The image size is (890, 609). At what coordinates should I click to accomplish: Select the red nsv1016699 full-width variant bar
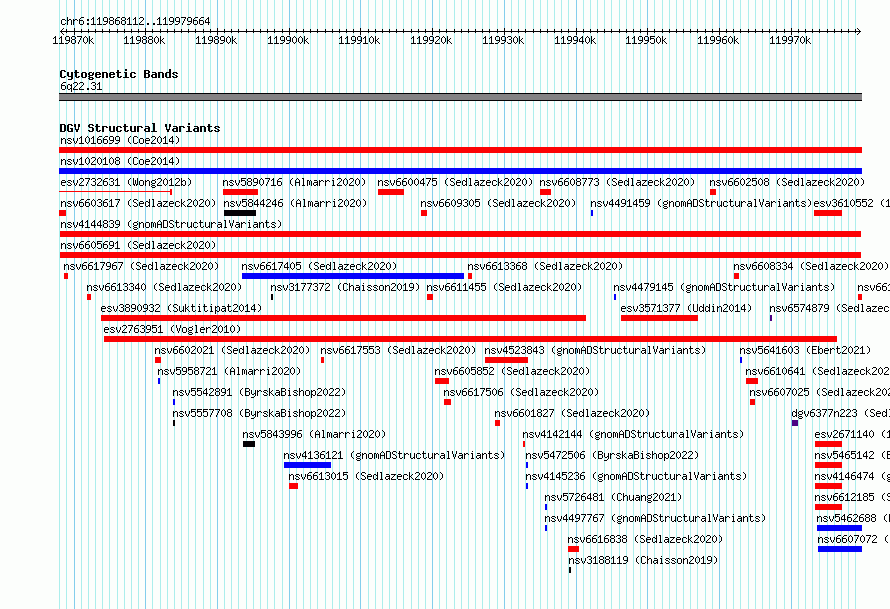coord(460,150)
